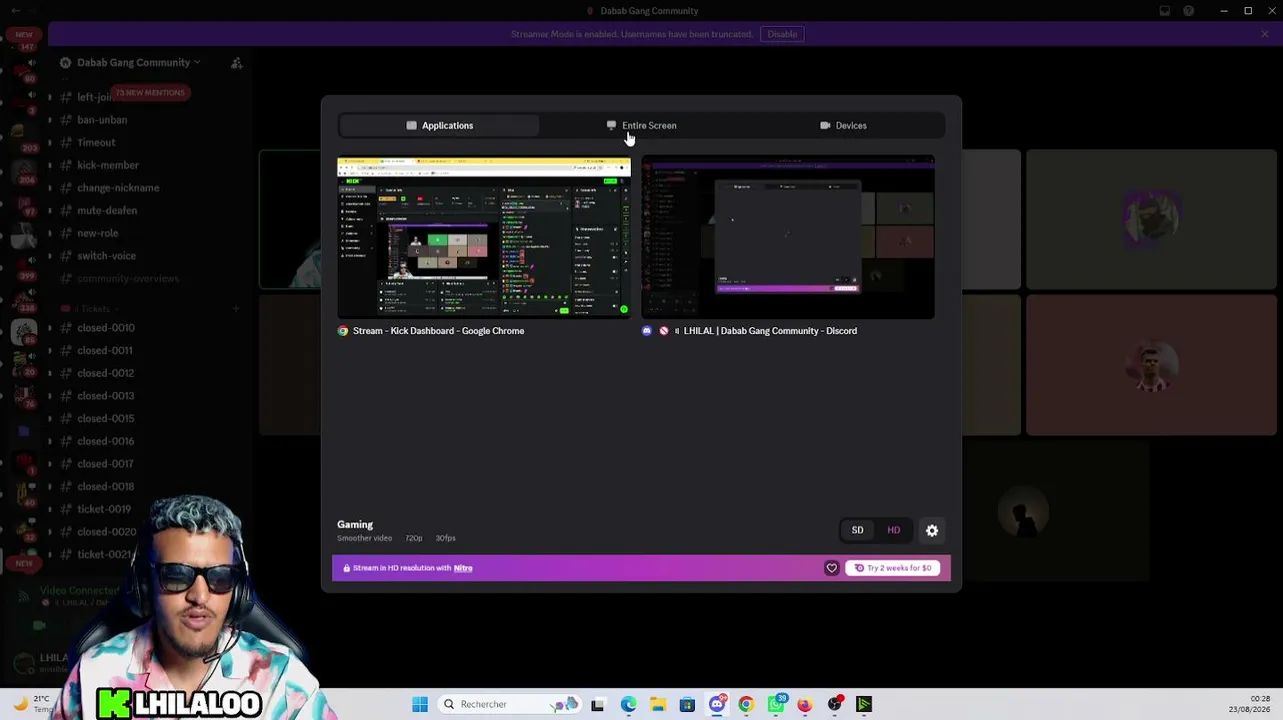
Task: Dismiss the Streamer Mode banner
Action: (1264, 34)
